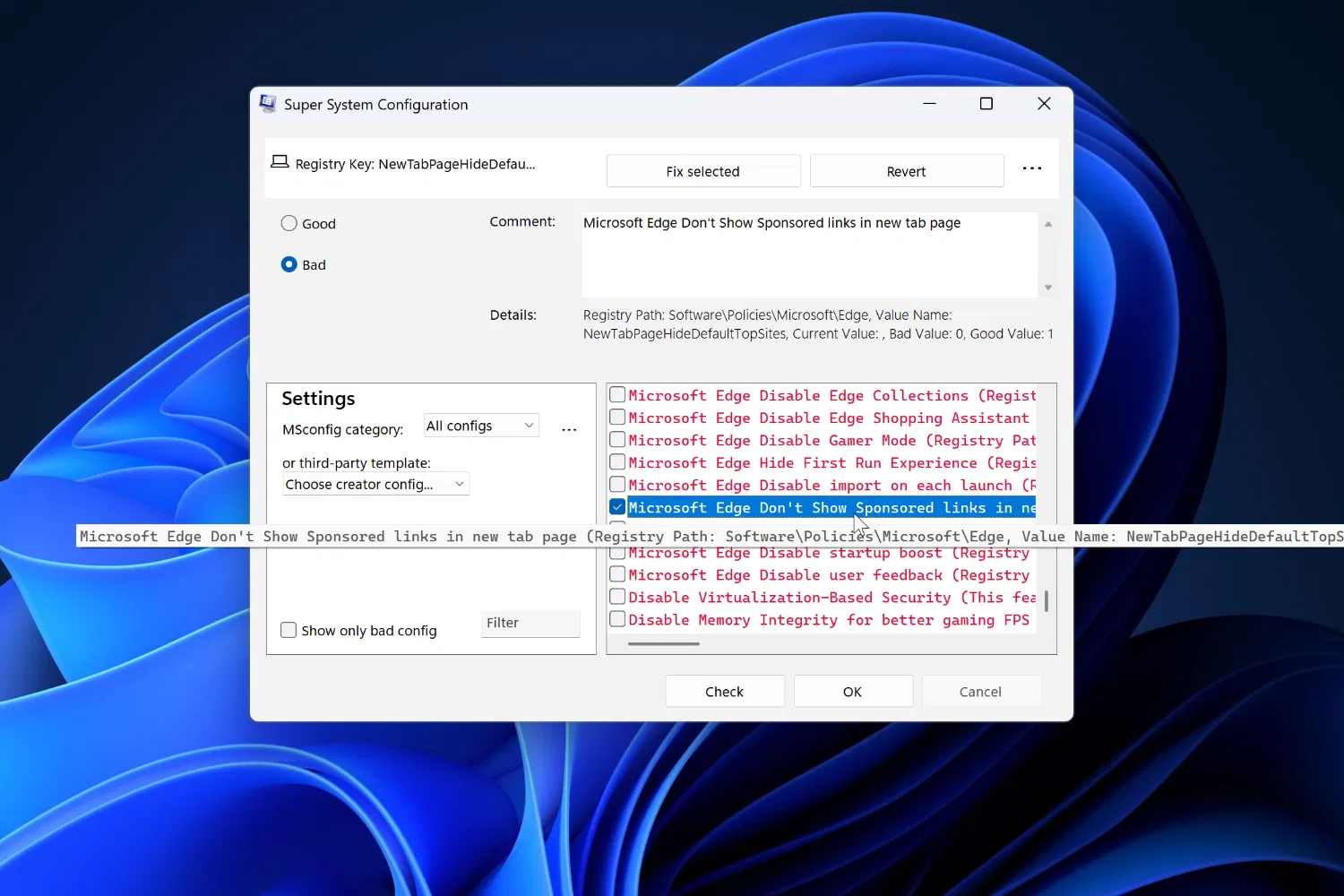Select the 'Disable Memory Integrity' list row
1344x896 pixels.
(831, 619)
